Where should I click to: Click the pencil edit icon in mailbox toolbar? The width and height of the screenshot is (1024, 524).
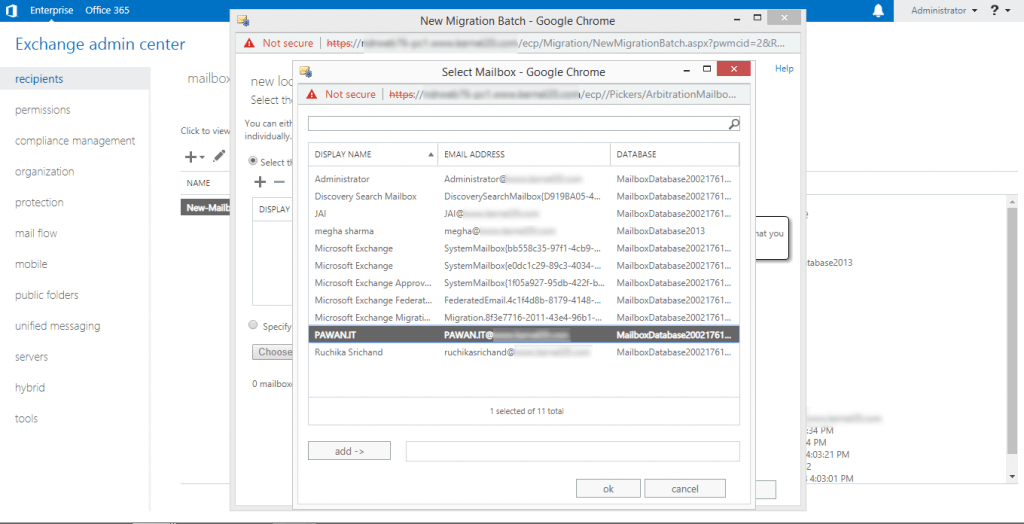[x=219, y=156]
